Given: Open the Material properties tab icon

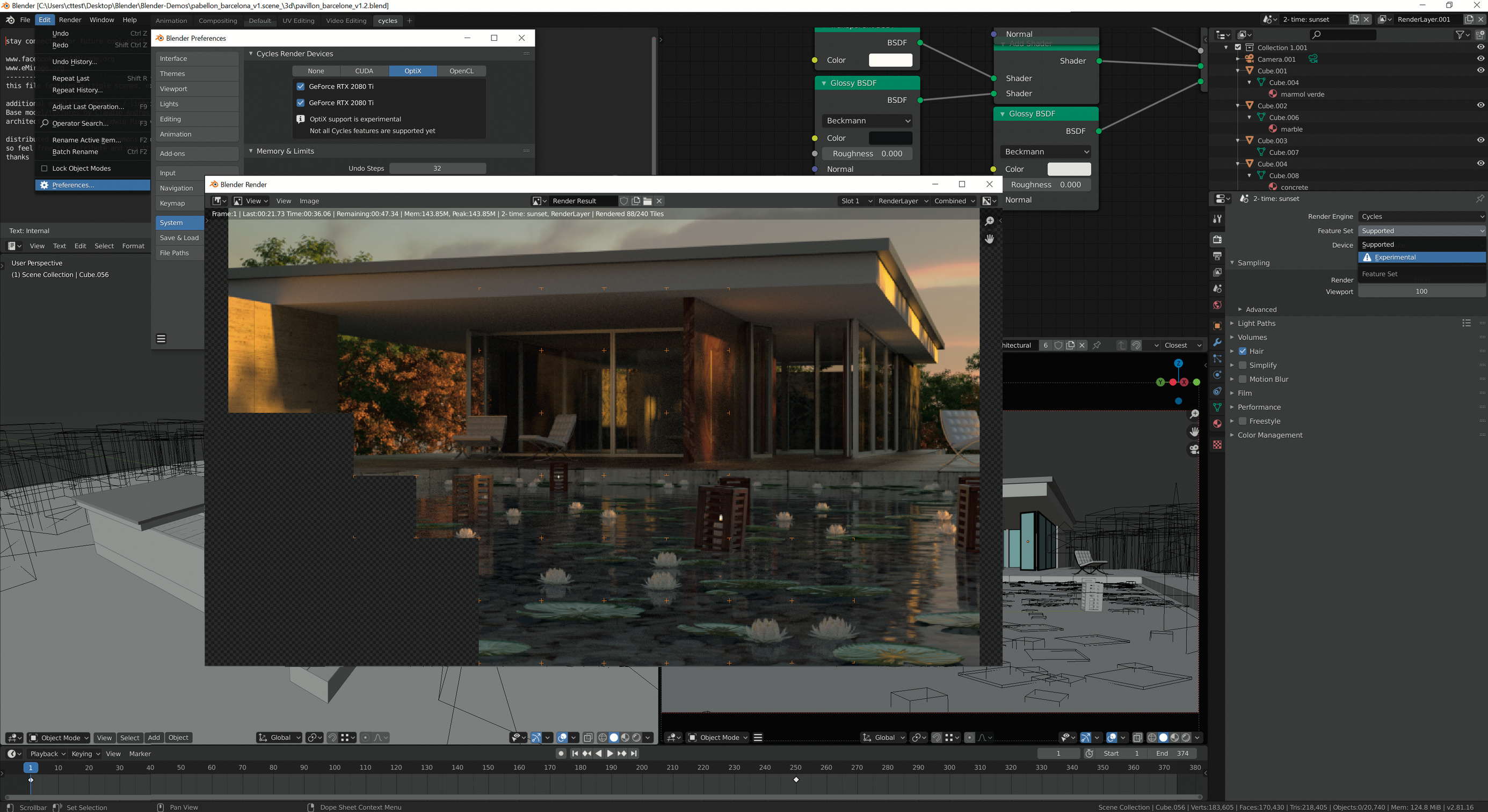Looking at the screenshot, I should [x=1217, y=423].
